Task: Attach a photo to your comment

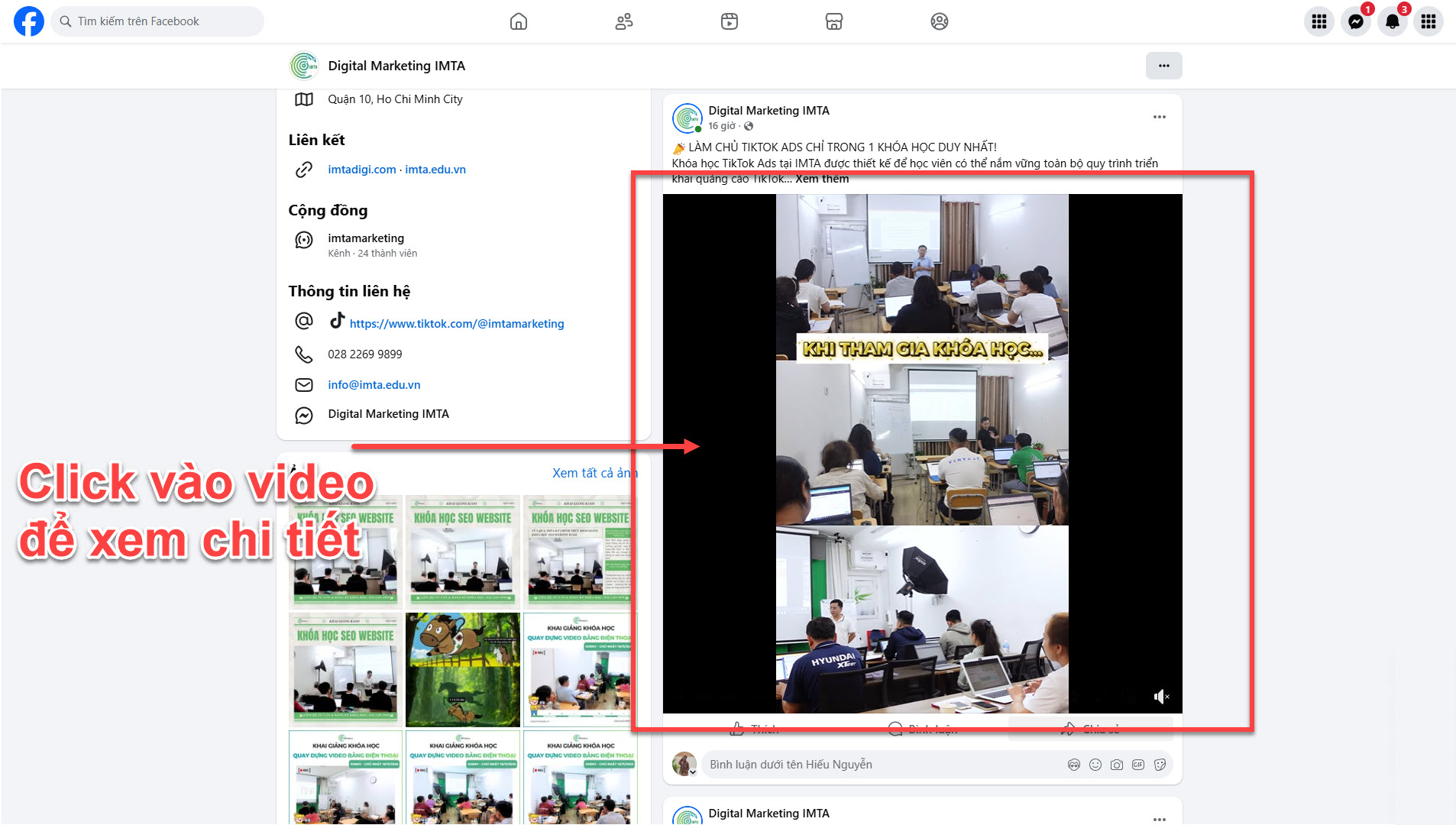Action: tap(1116, 764)
